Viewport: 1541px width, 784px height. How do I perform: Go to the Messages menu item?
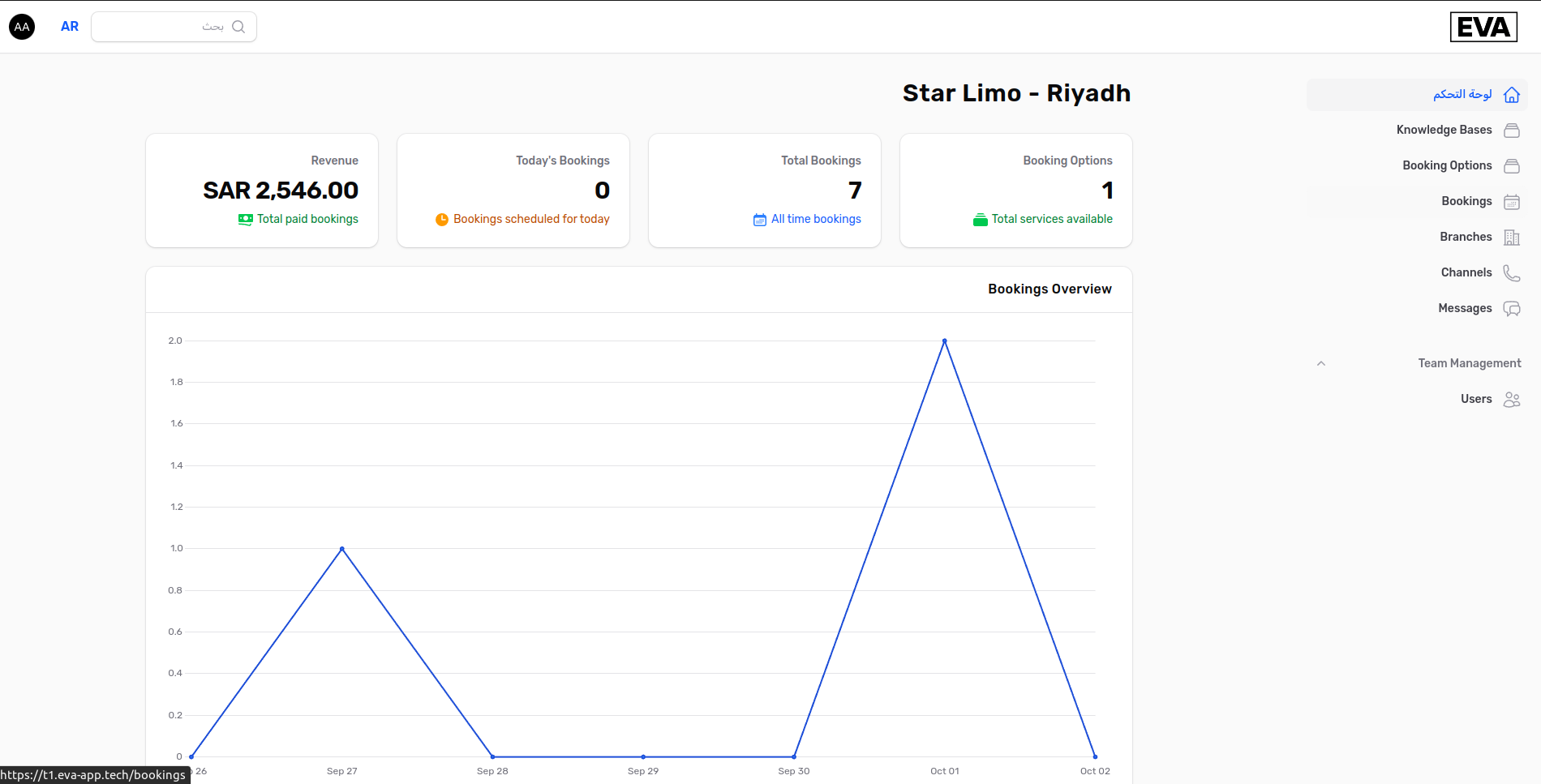point(1464,308)
